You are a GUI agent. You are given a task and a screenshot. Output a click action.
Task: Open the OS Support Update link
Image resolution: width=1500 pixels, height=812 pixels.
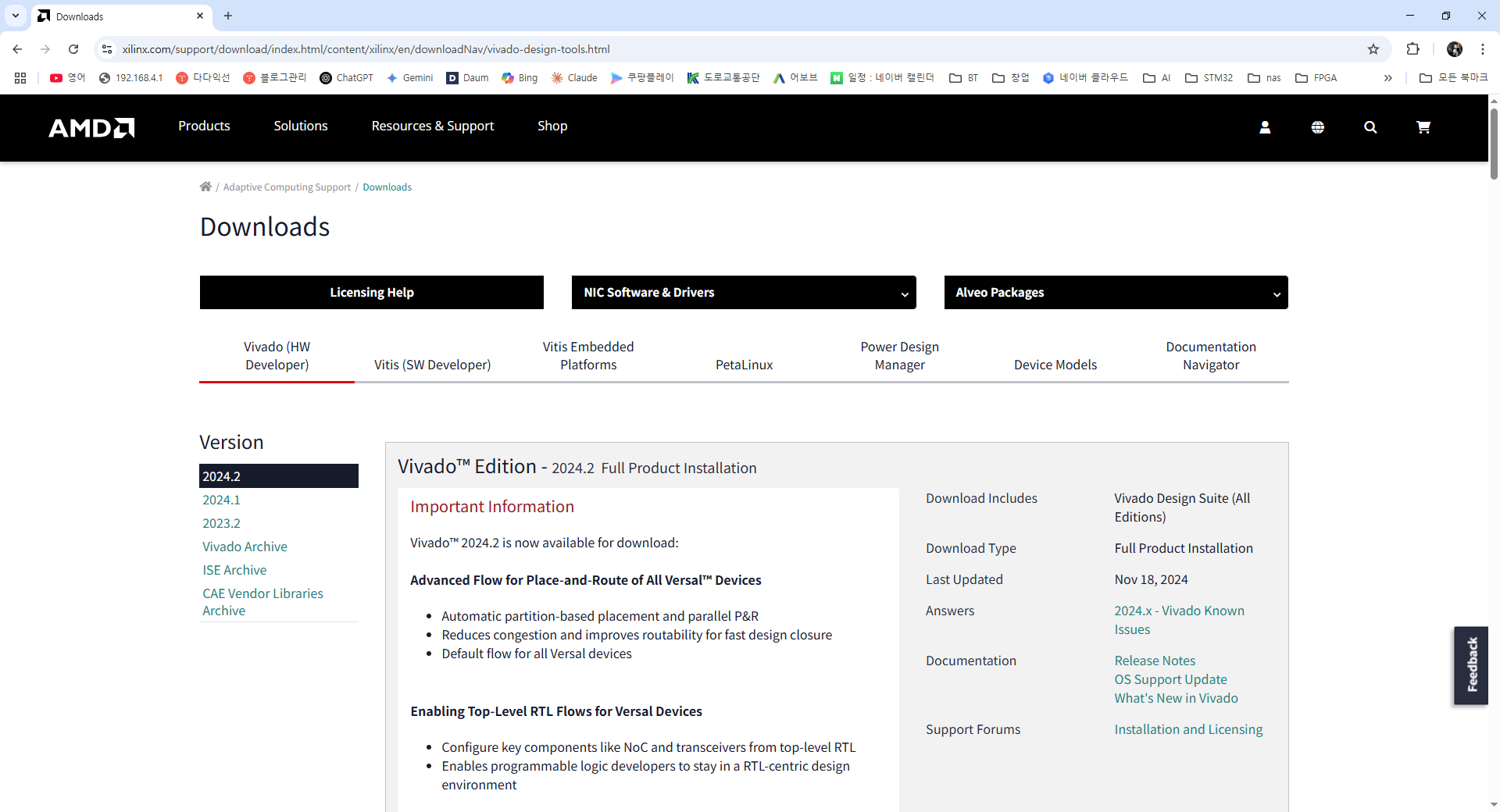coord(1170,679)
